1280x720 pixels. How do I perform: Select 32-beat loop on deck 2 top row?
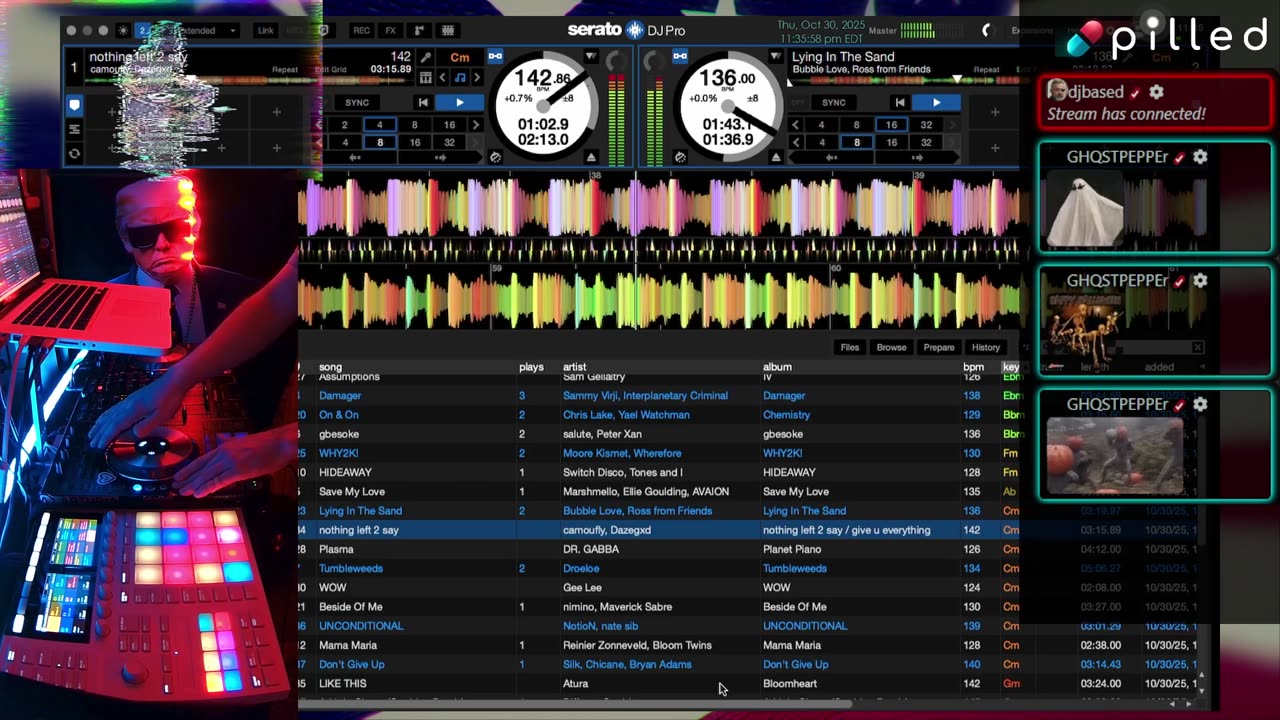926,125
